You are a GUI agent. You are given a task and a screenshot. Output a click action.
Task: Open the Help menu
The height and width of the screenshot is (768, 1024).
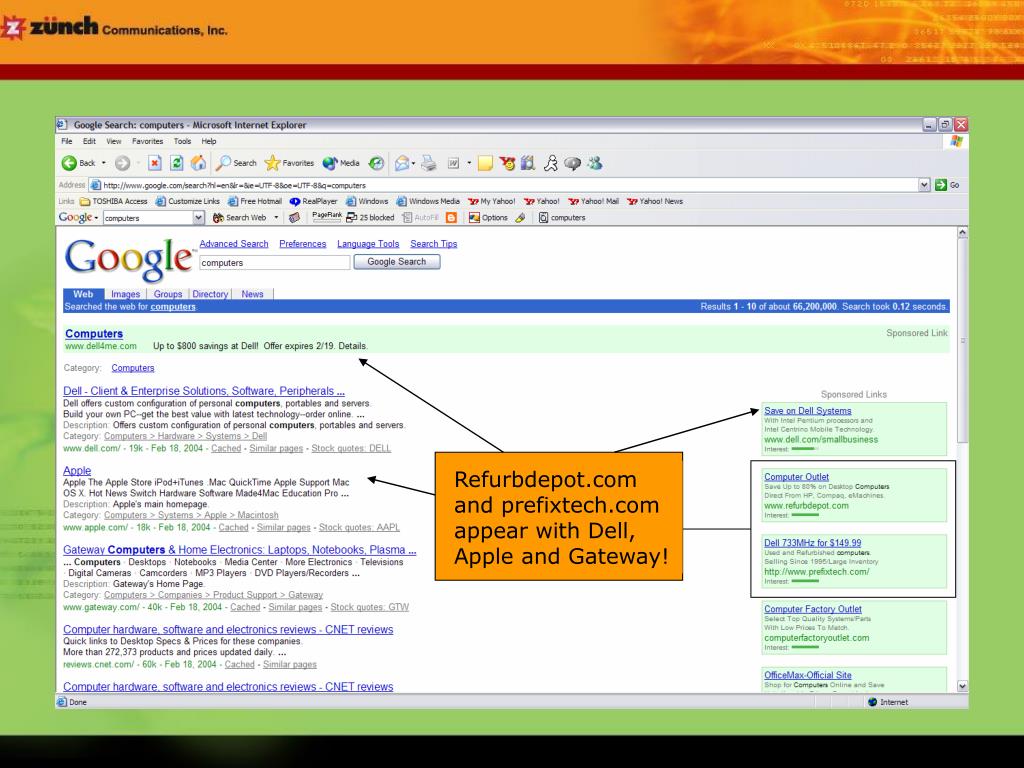tap(208, 141)
